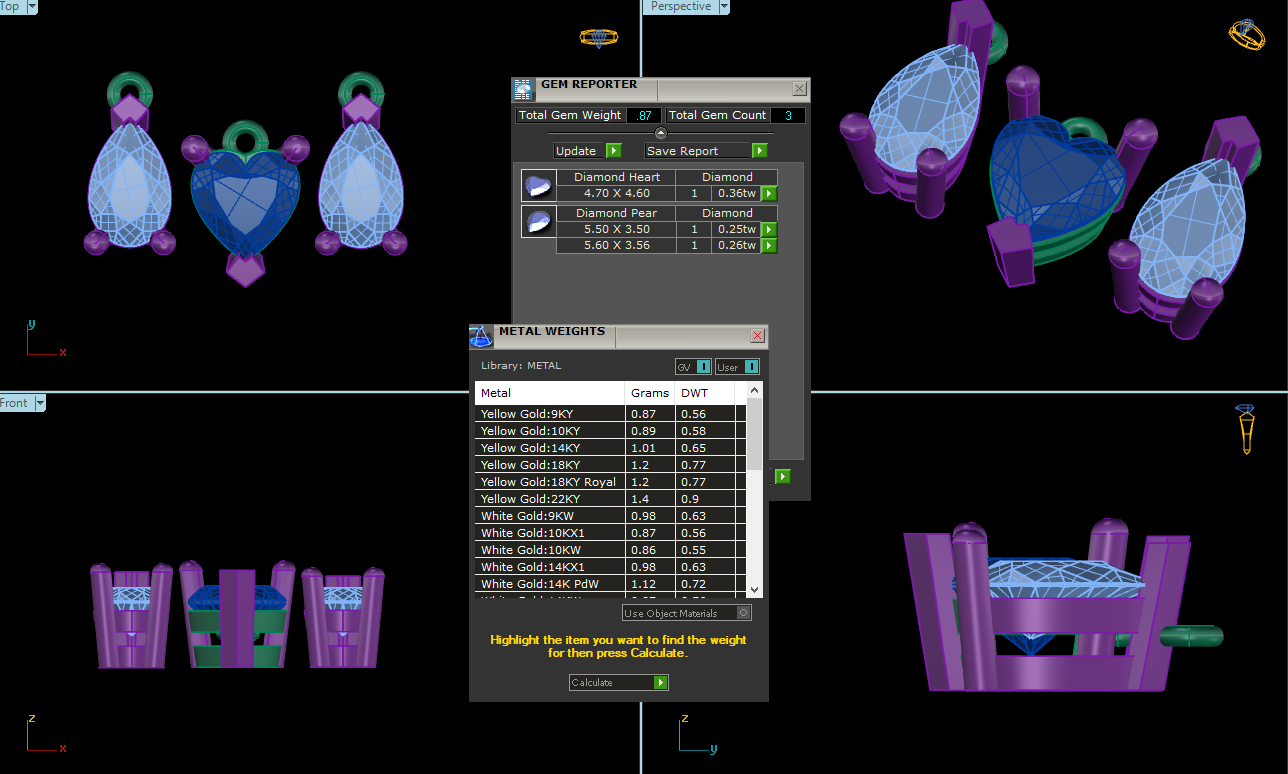Click green arrow next to 0.26tw pear
1288x774 pixels.
(x=769, y=246)
